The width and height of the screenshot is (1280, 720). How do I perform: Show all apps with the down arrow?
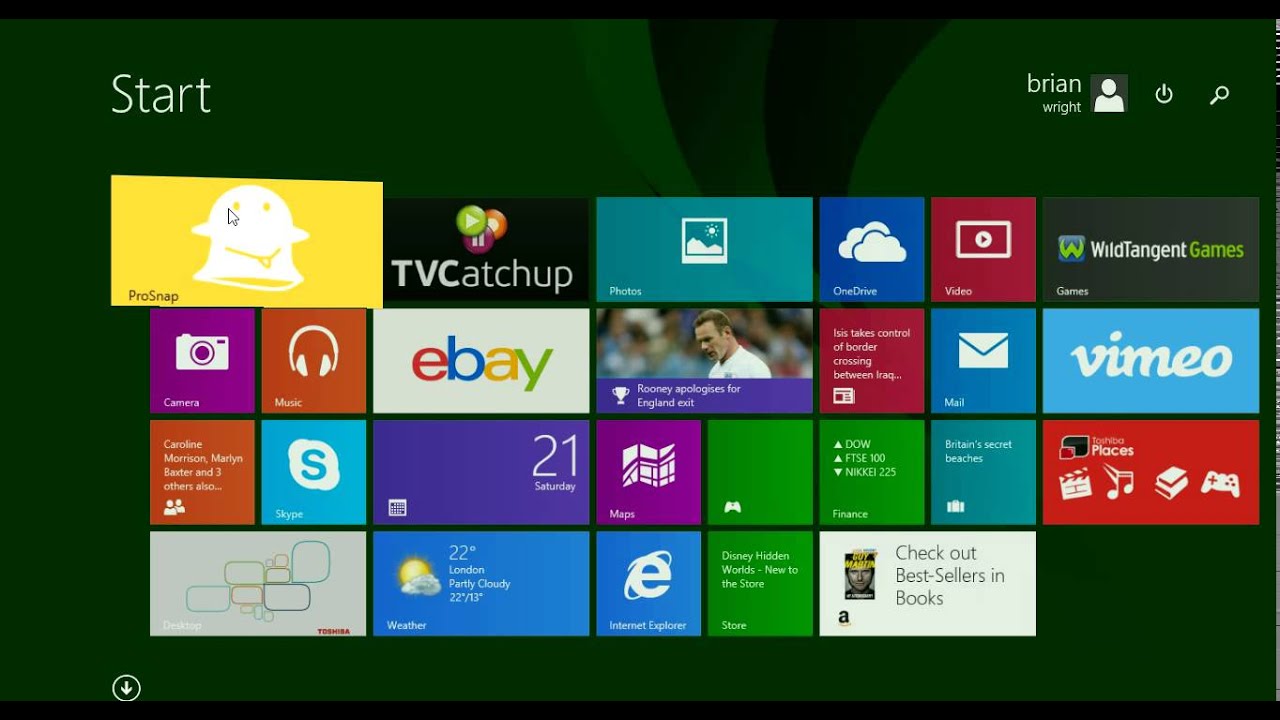pos(126,688)
